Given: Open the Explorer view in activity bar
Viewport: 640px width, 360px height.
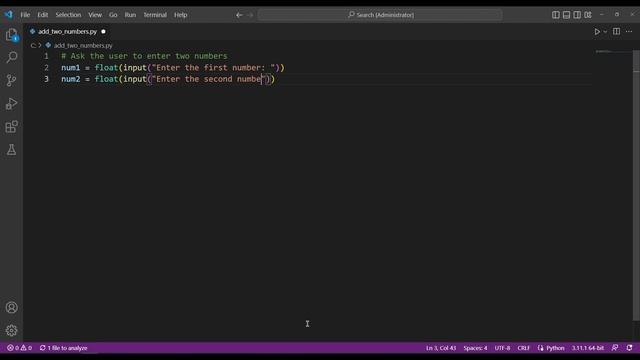Looking at the screenshot, I should [11, 35].
